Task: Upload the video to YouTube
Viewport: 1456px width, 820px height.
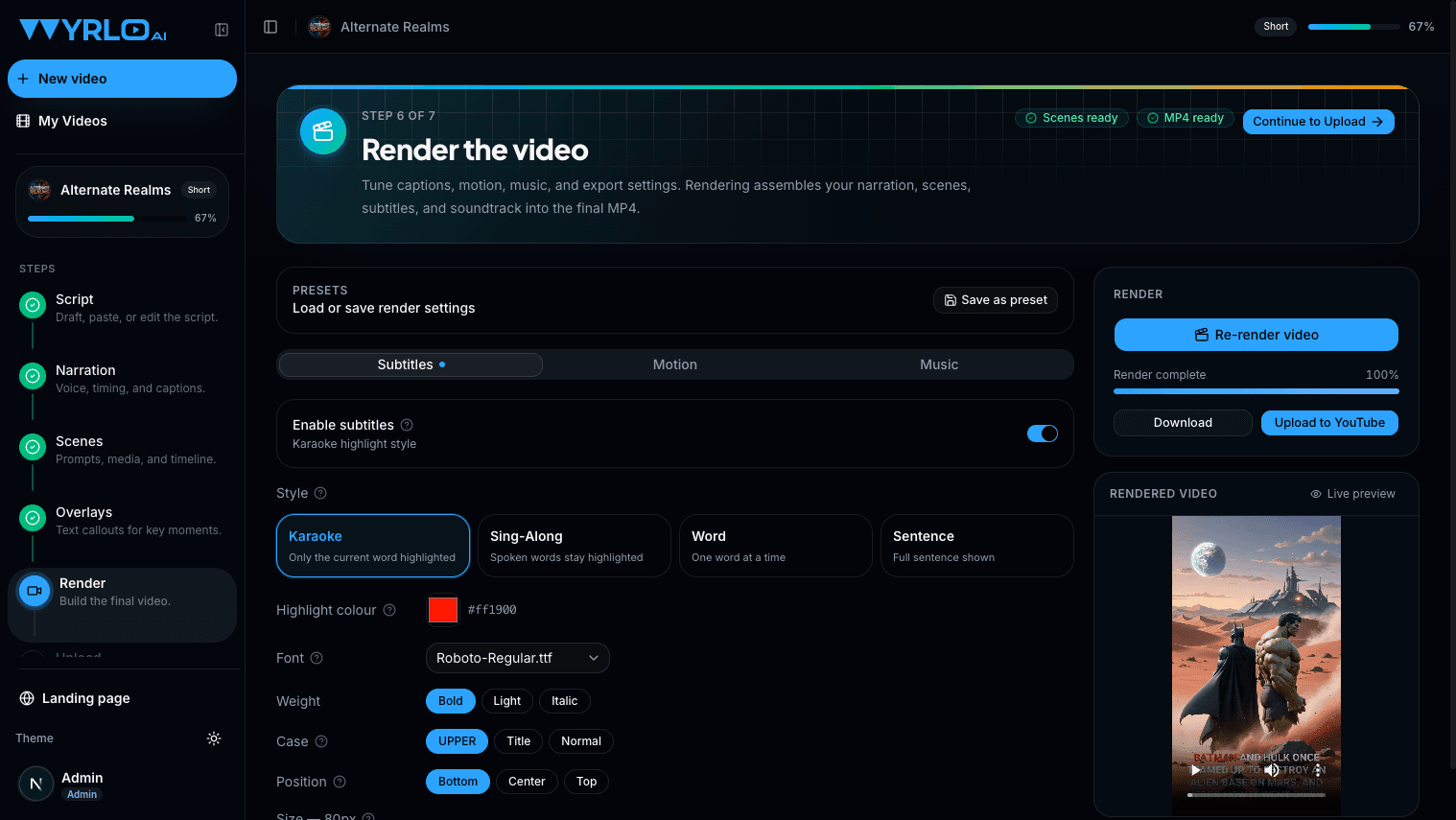Action: tap(1329, 423)
